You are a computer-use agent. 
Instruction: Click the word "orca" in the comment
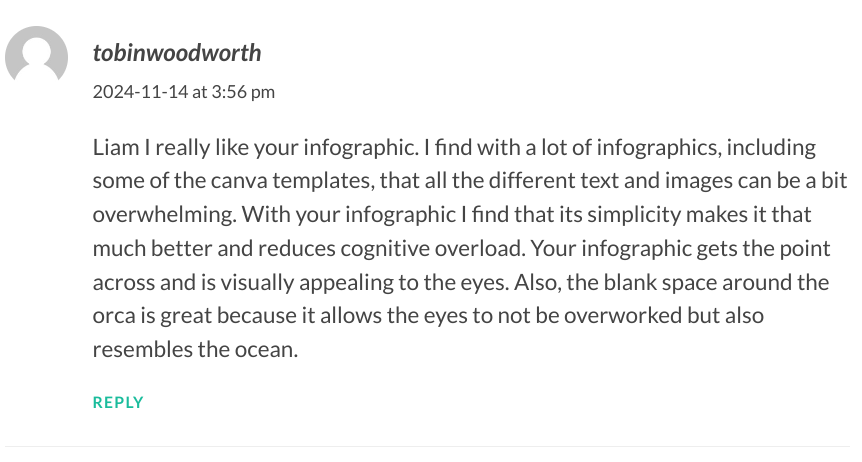pos(114,316)
